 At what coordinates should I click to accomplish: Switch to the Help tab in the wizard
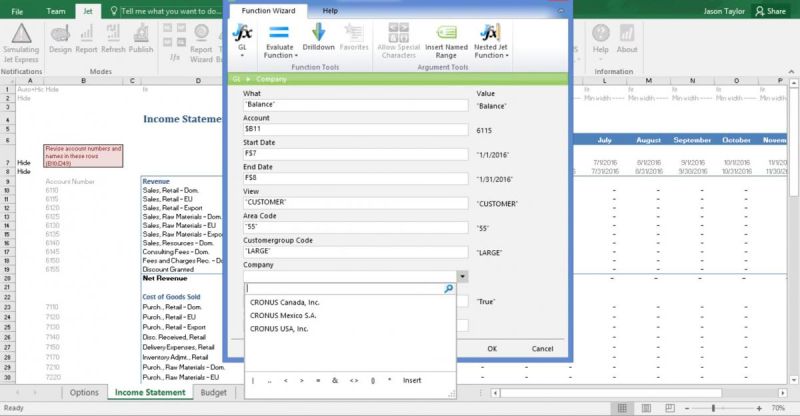tap(330, 11)
